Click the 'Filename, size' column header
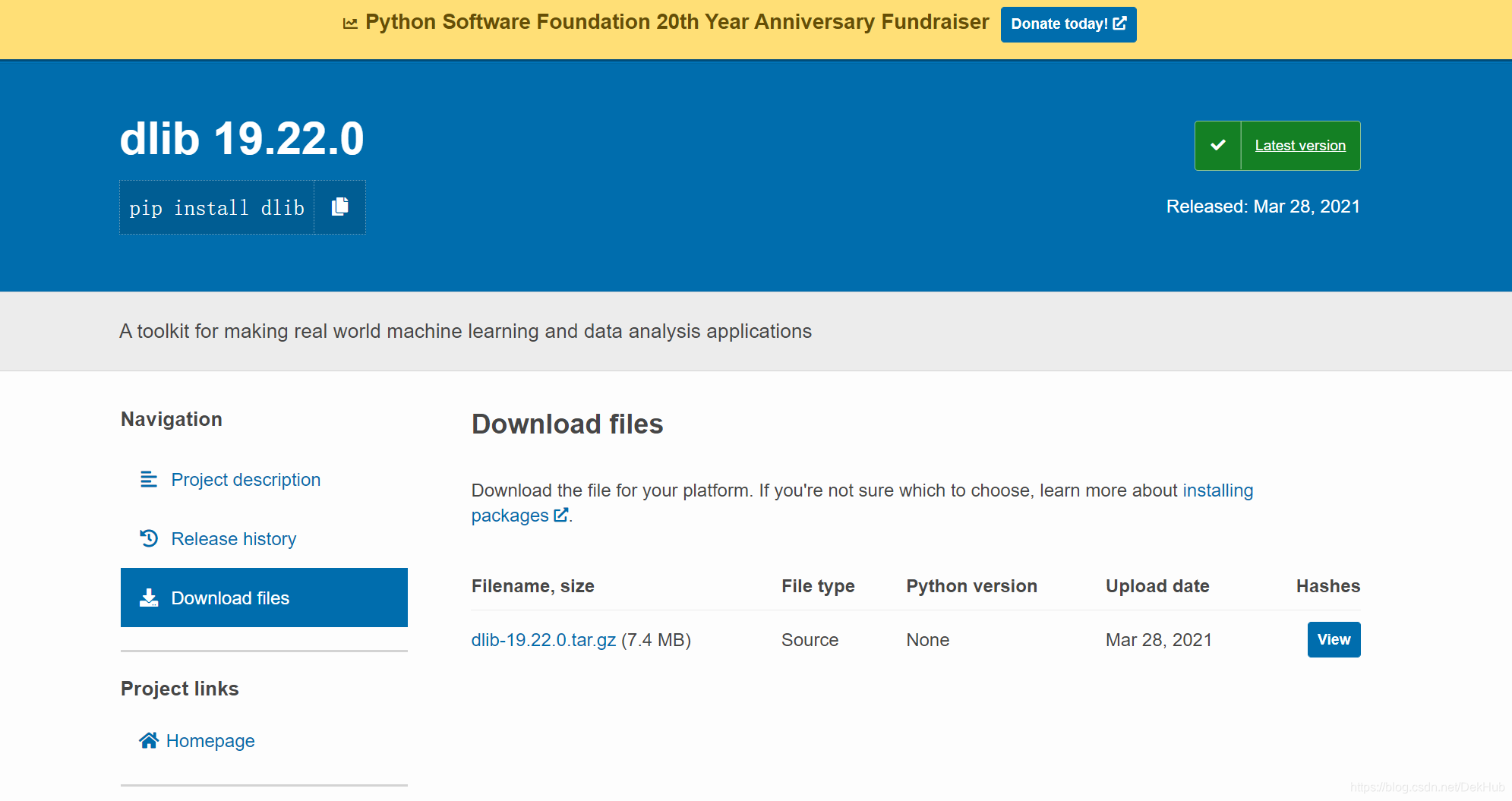The image size is (1512, 801). [x=532, y=586]
